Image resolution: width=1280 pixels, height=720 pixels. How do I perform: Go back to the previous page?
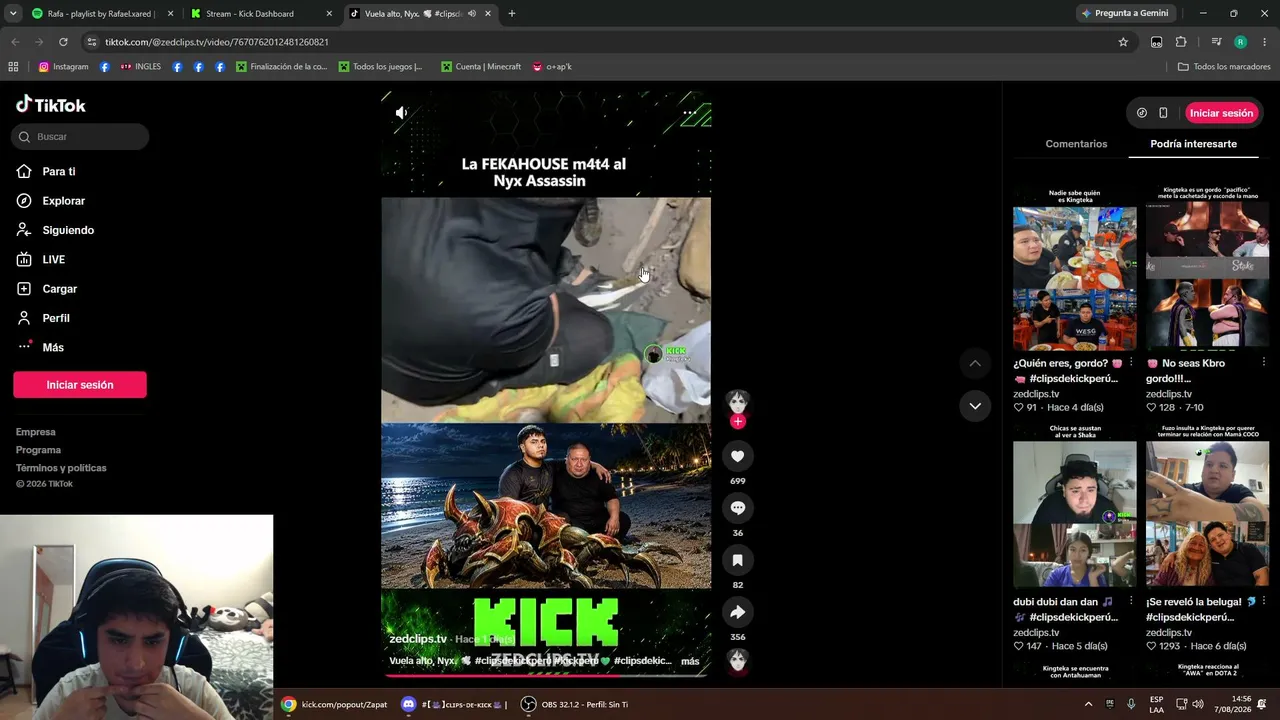[15, 42]
